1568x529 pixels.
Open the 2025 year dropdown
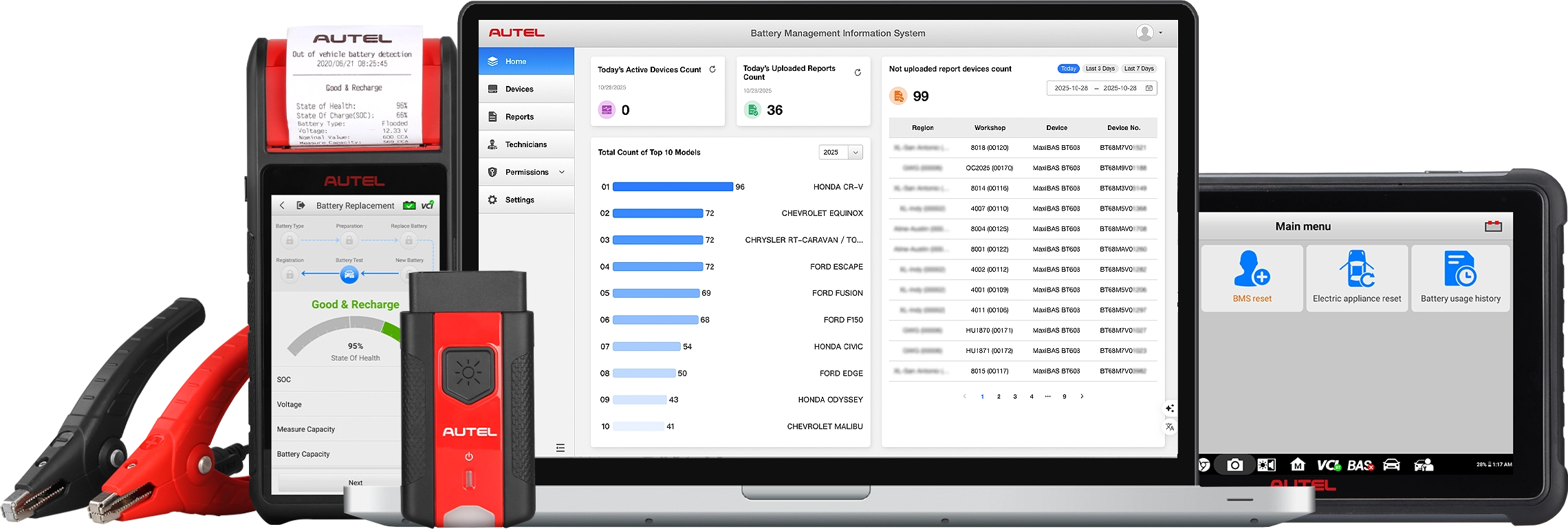click(840, 152)
